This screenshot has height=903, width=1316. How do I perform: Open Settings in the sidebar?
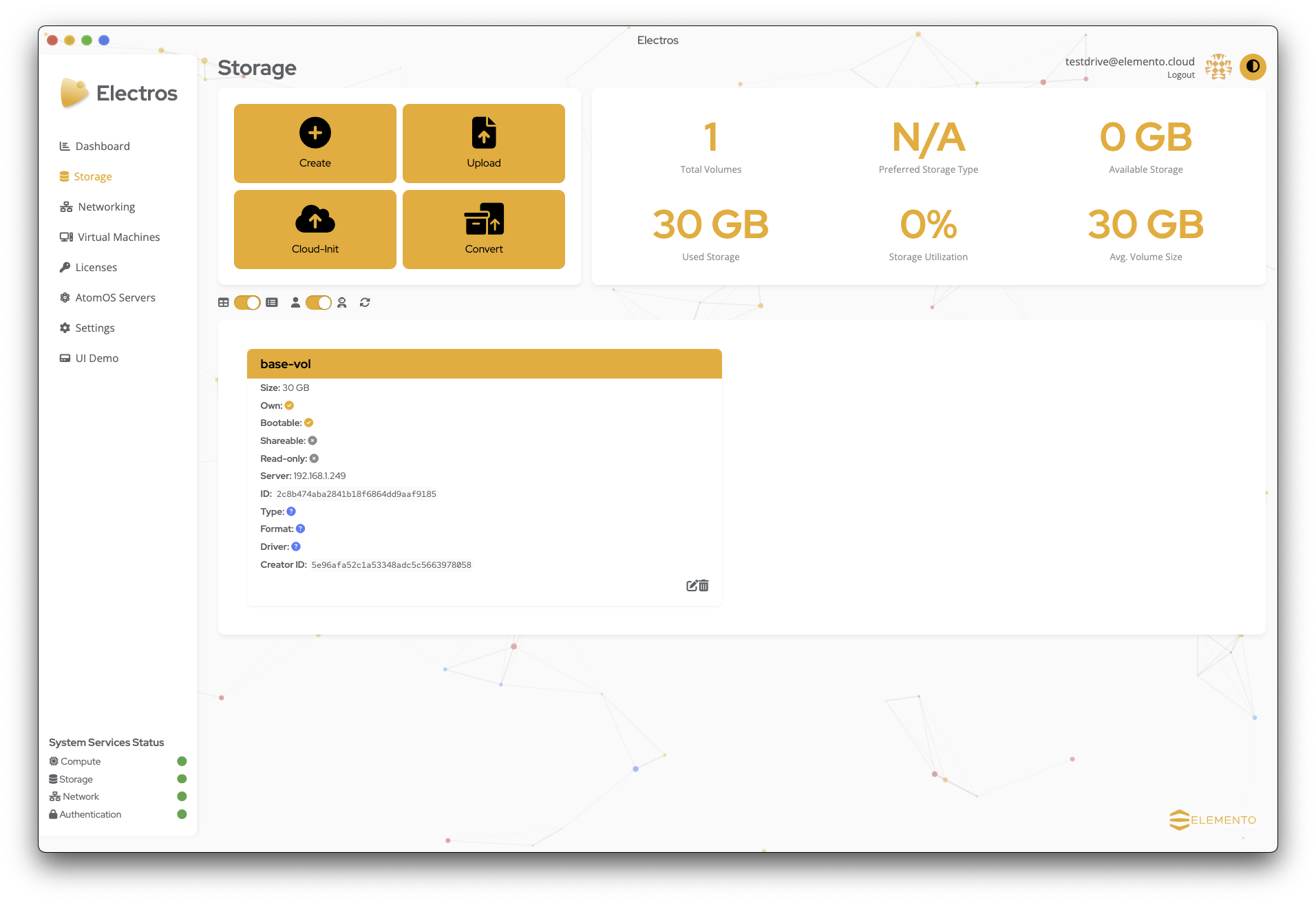(87, 328)
